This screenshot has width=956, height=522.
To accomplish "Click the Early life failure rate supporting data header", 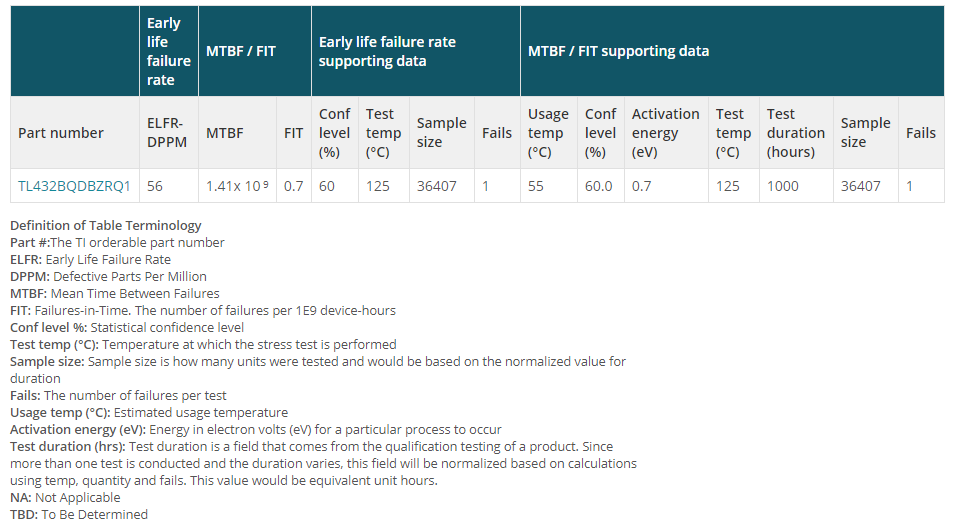I will tap(416, 51).
